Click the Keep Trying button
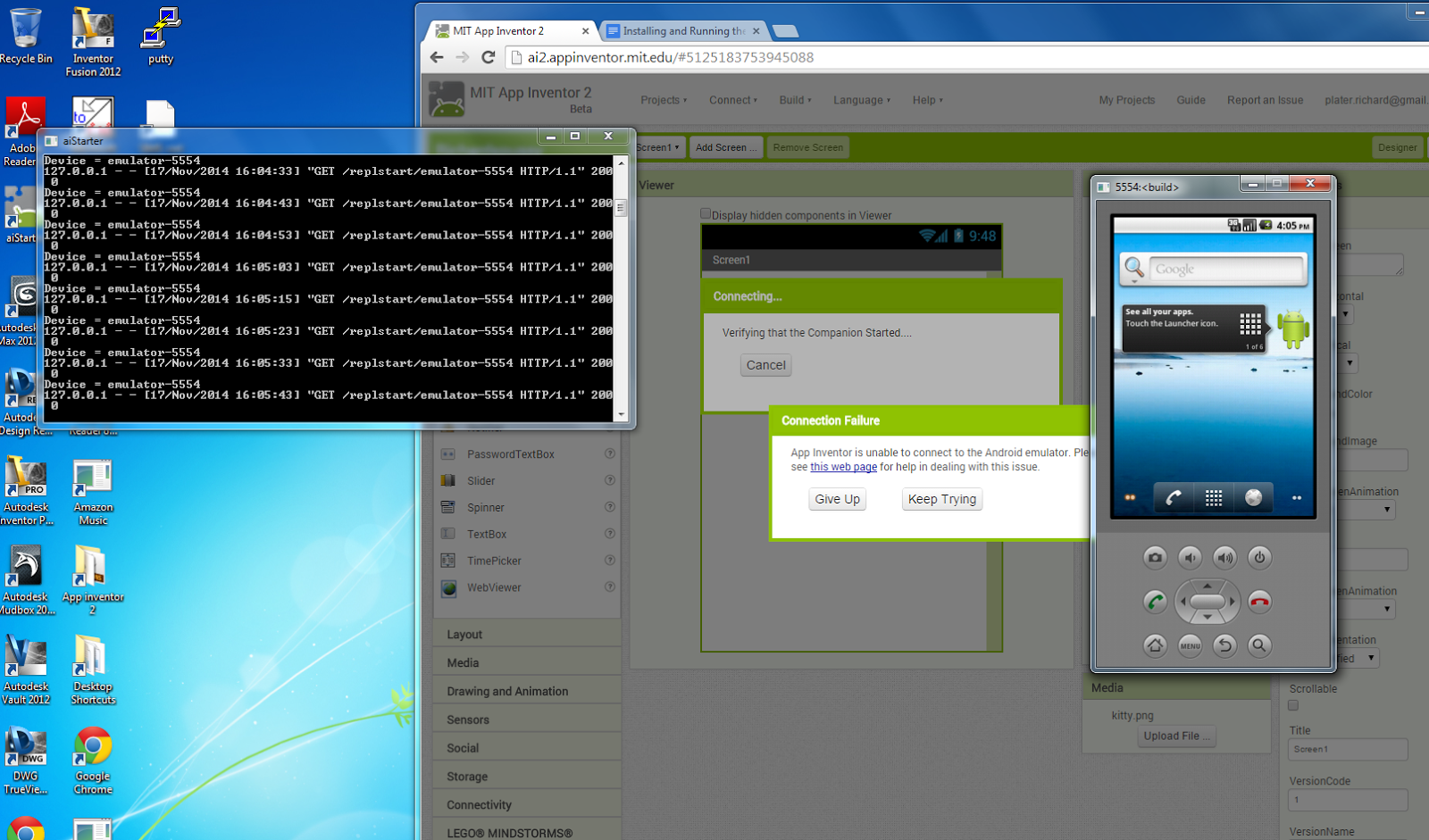 (942, 499)
